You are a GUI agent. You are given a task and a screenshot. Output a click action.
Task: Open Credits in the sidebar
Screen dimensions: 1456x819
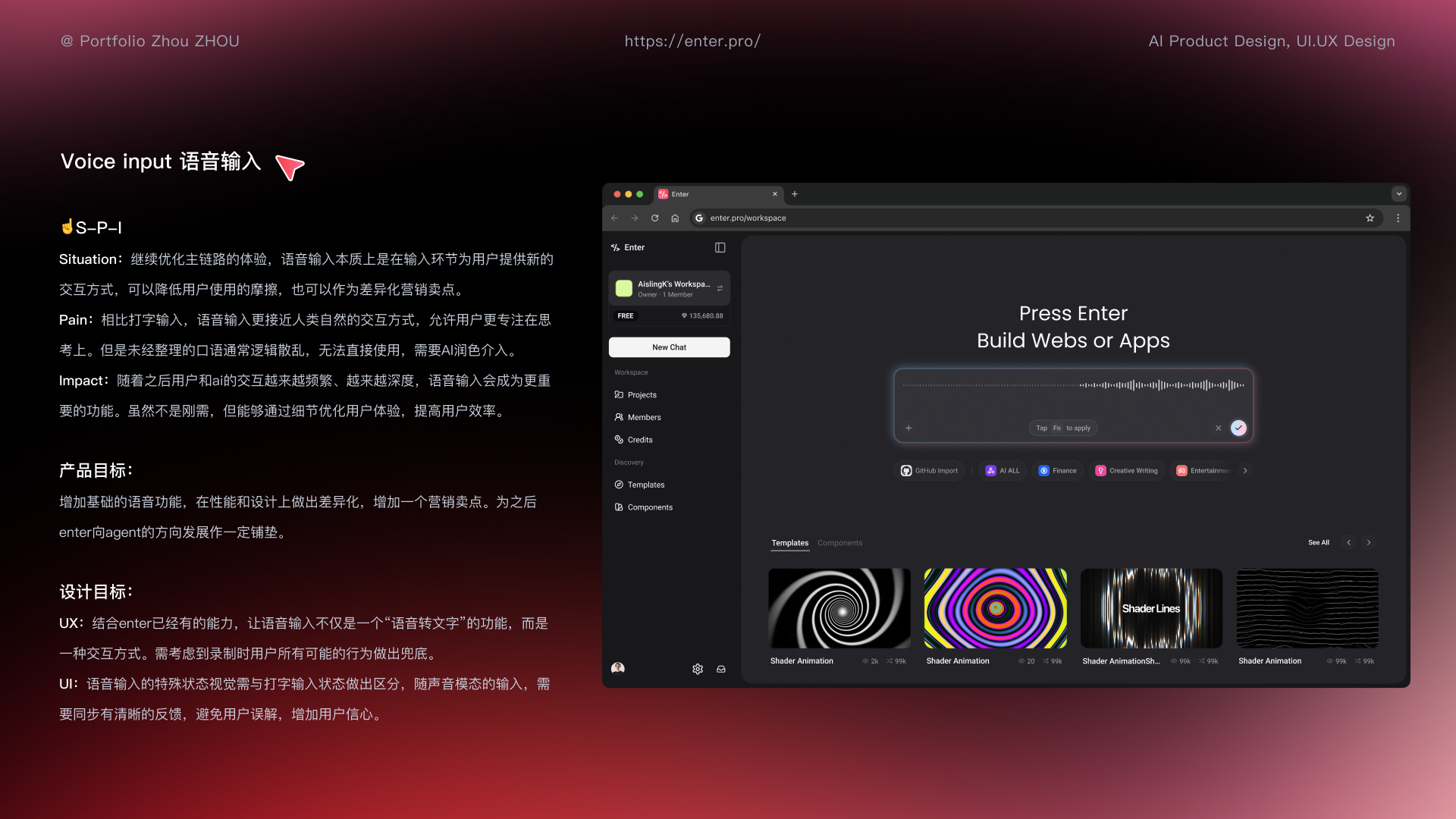[x=634, y=440]
